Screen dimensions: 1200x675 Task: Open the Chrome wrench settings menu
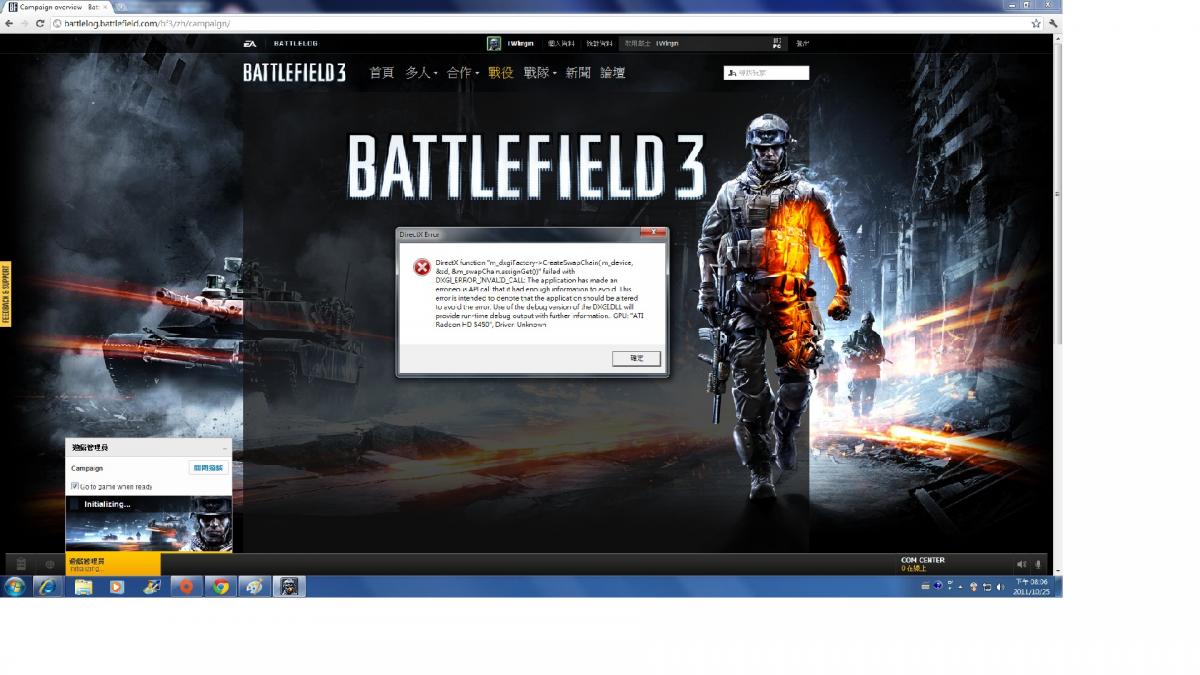[x=1053, y=23]
